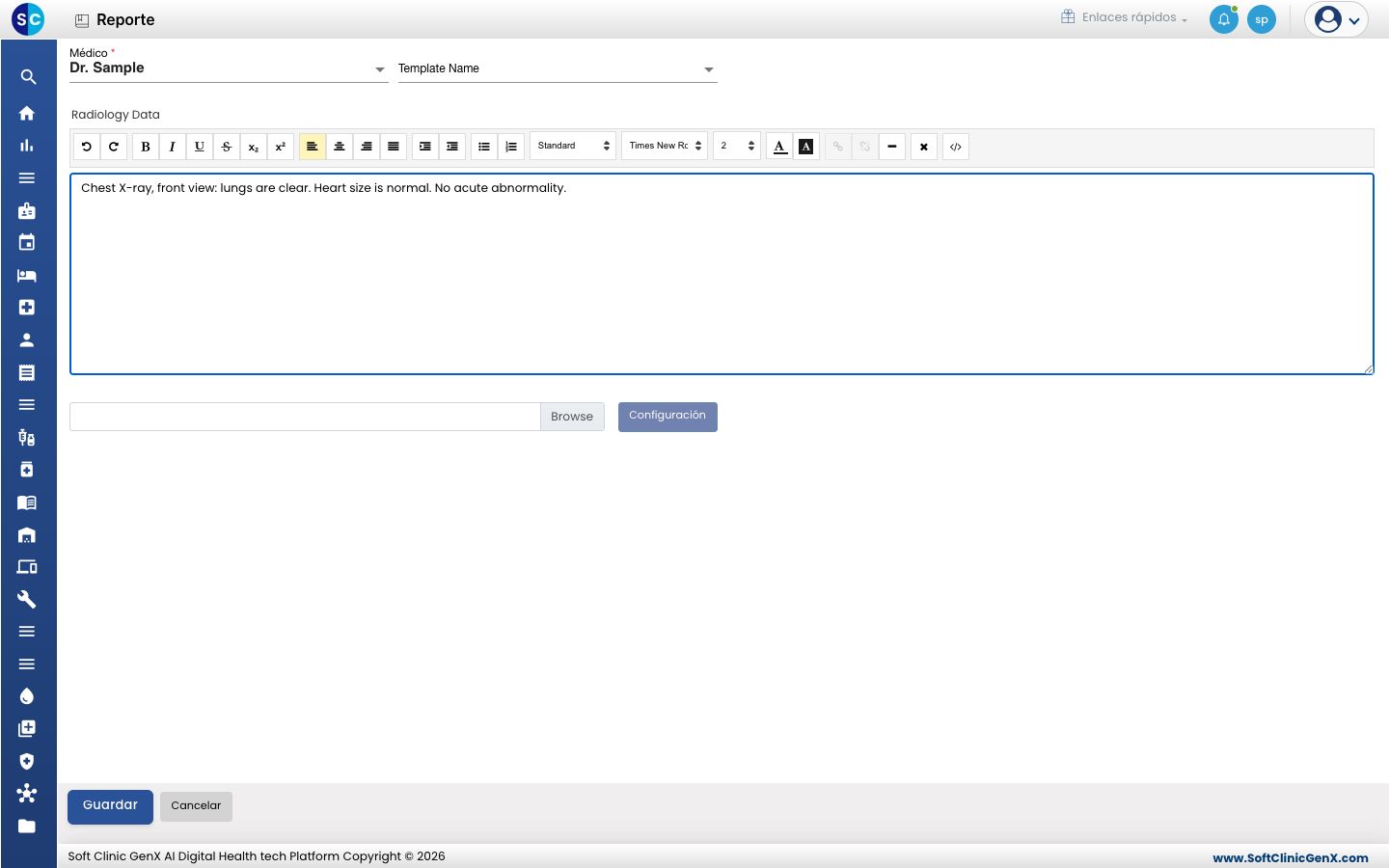Center align the text
The image size is (1389, 868).
340,147
